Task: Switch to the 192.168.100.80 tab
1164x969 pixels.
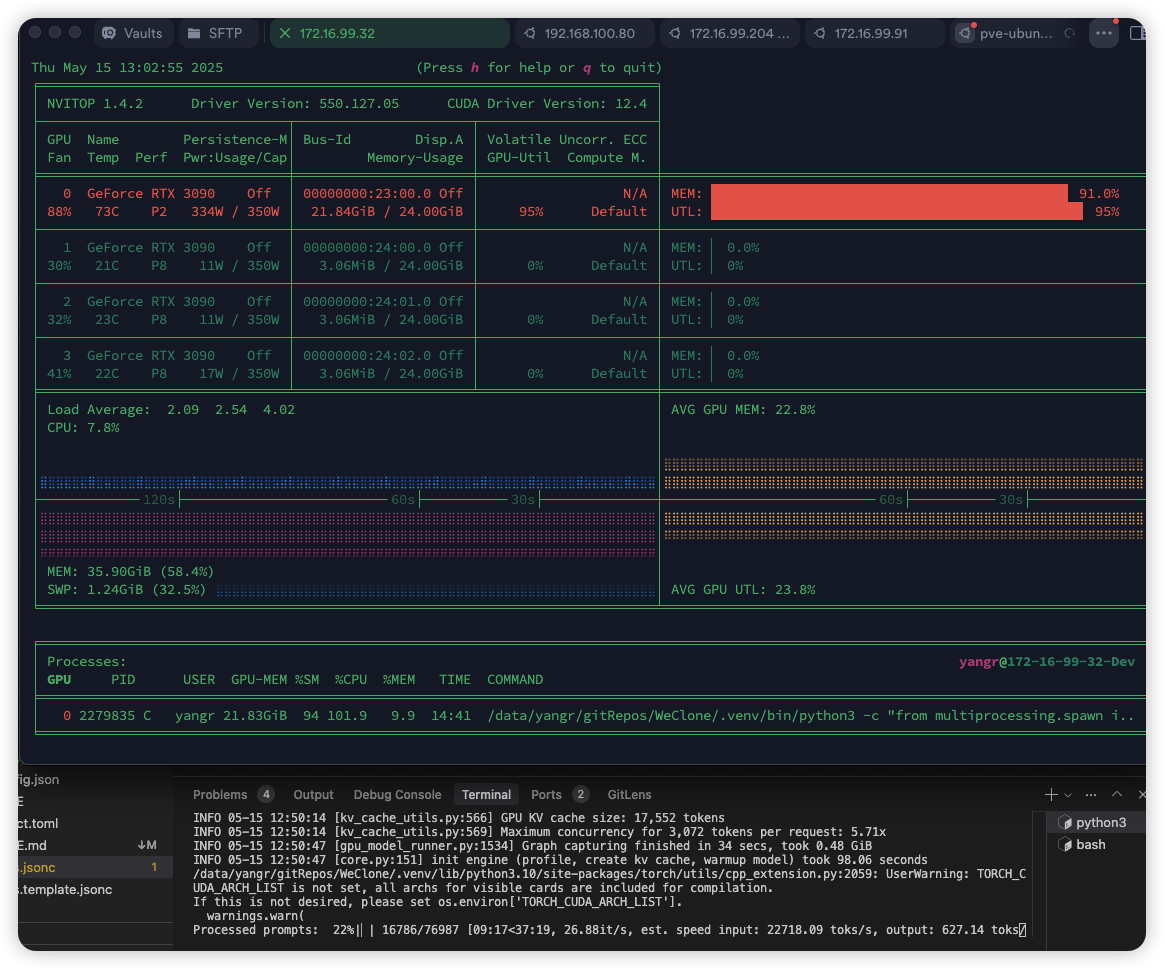Action: pyautogui.click(x=588, y=33)
